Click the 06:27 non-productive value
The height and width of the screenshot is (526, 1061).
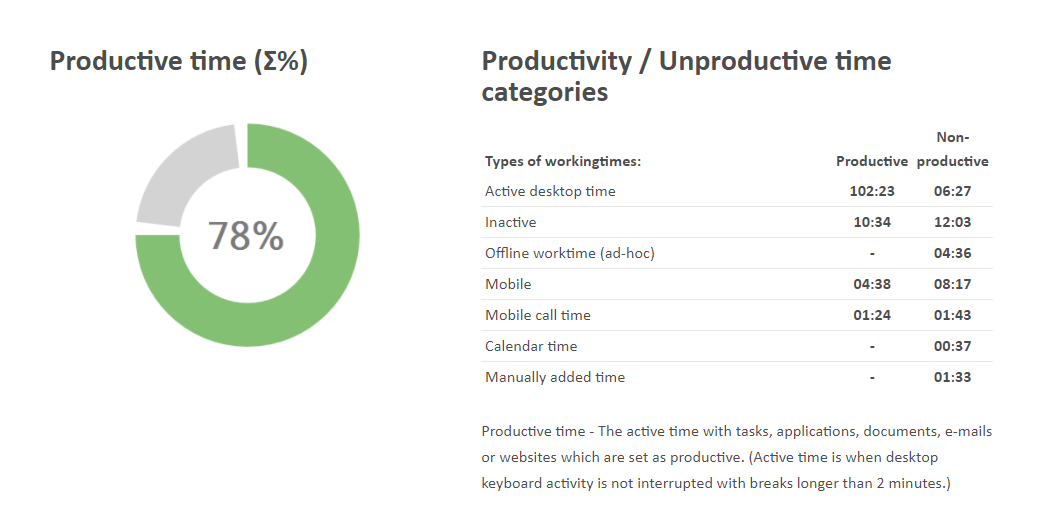pos(953,191)
